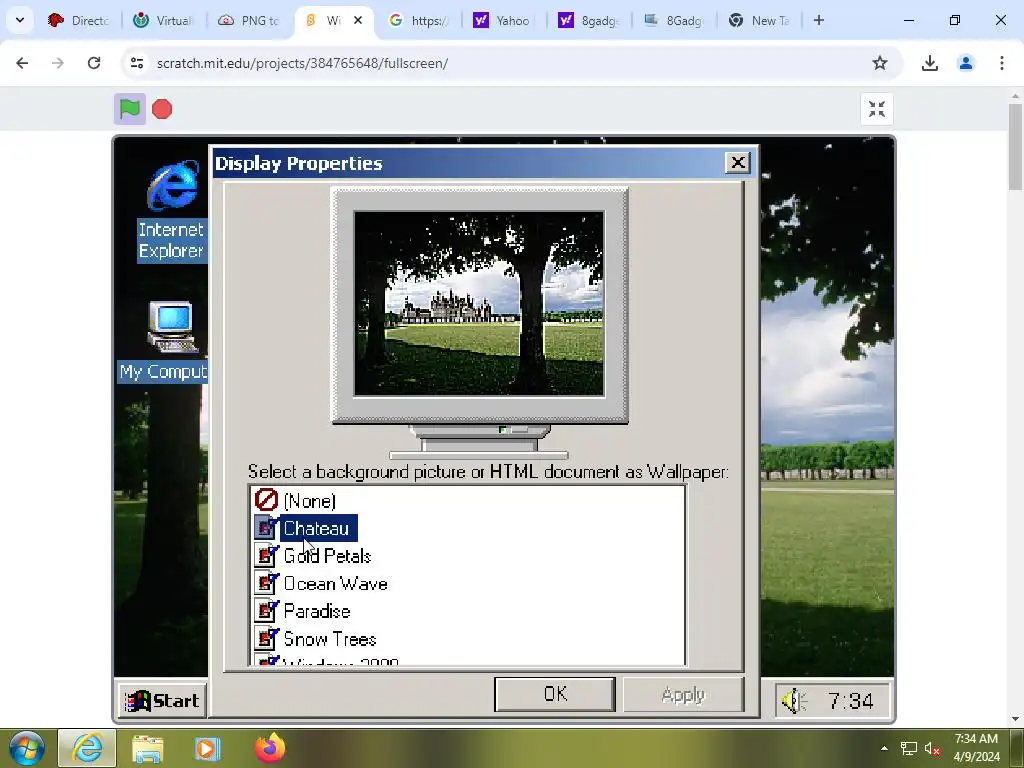Viewport: 1024px width, 768px height.
Task: Exit Scratch fullscreen mode icon
Action: pyautogui.click(x=877, y=109)
